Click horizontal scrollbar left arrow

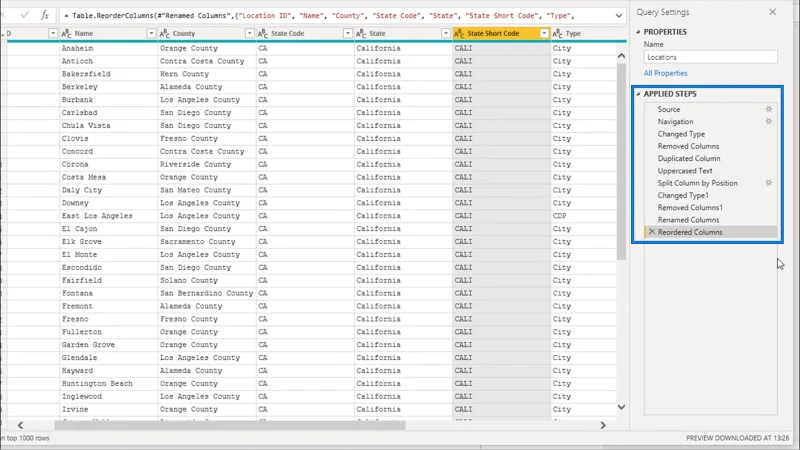(20, 425)
